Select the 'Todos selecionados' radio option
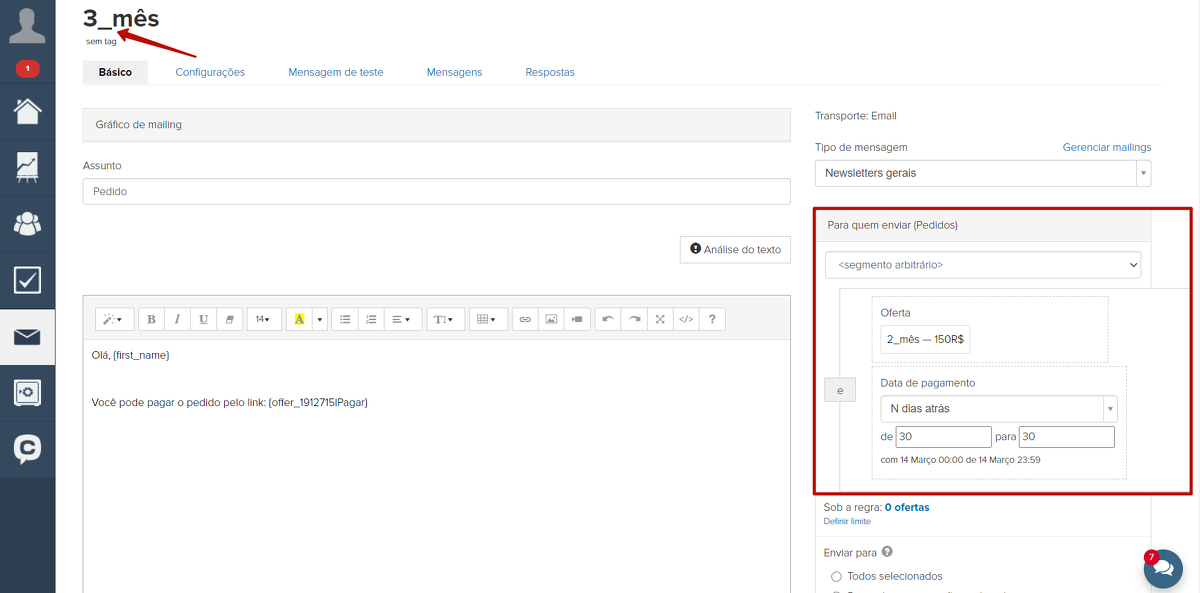 (x=837, y=576)
